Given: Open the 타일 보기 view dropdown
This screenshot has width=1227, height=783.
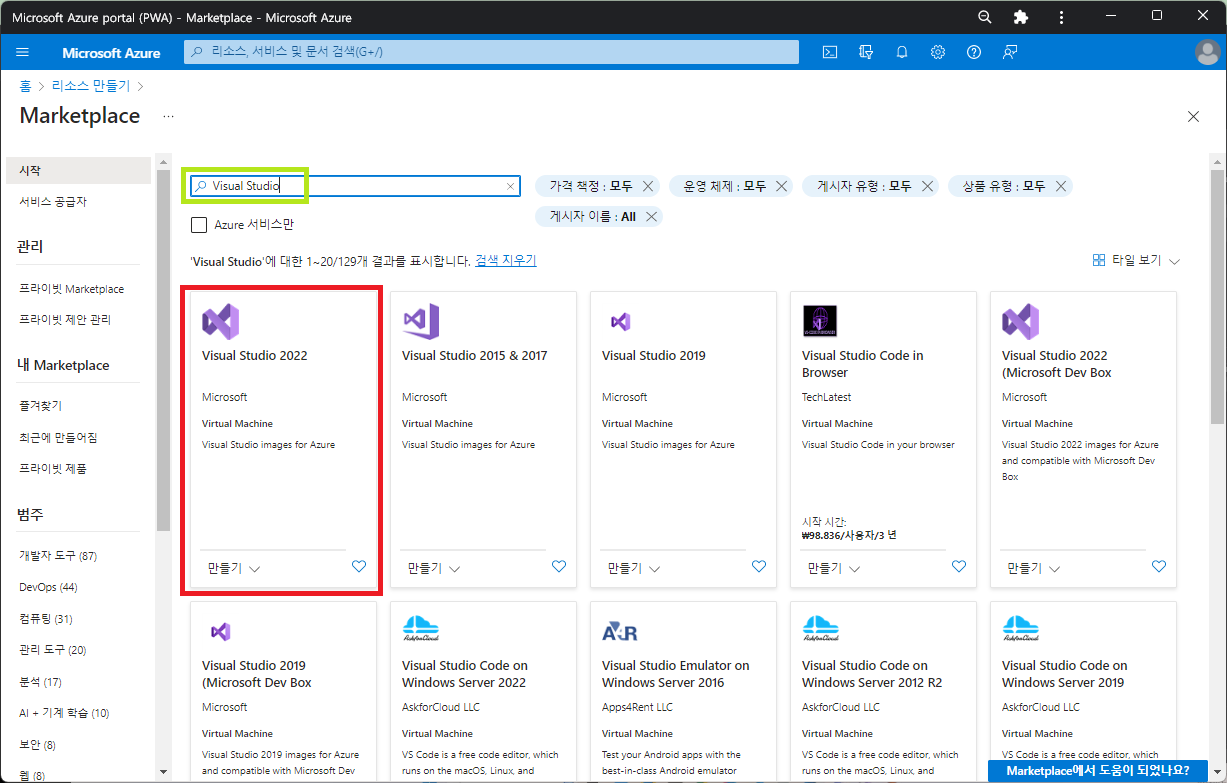Looking at the screenshot, I should 1136,260.
